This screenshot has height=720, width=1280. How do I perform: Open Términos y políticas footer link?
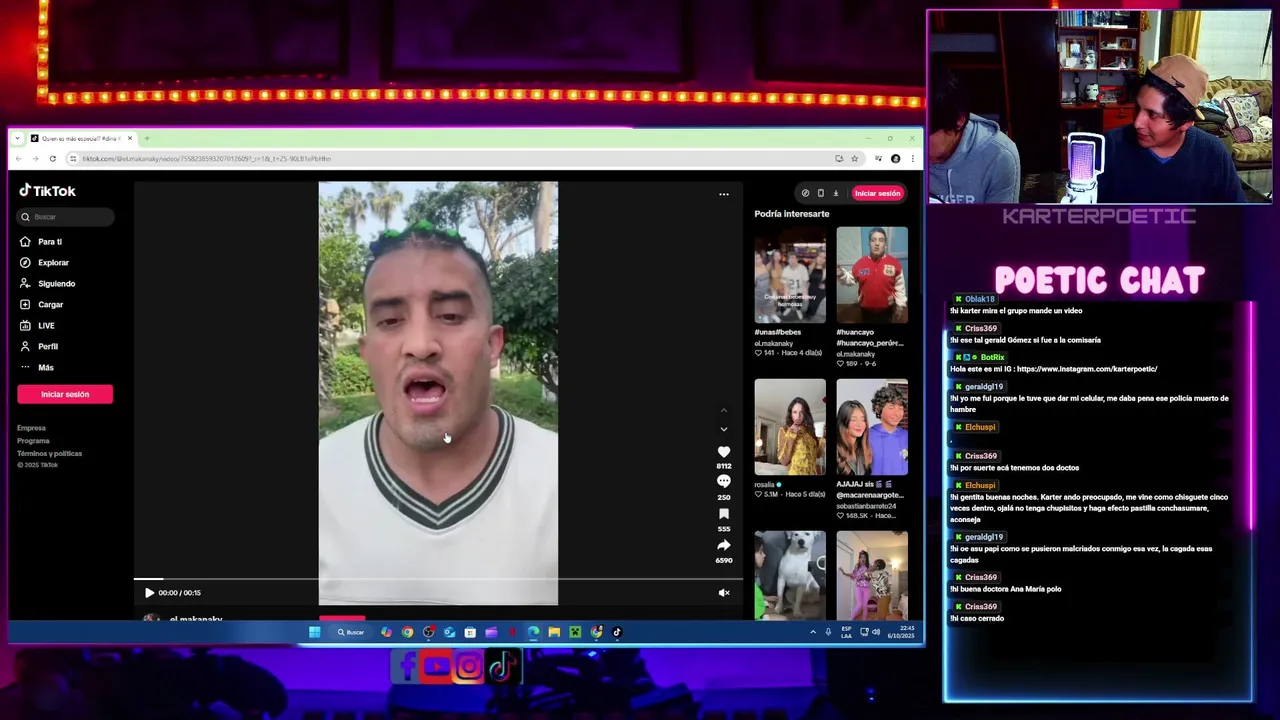click(x=49, y=454)
